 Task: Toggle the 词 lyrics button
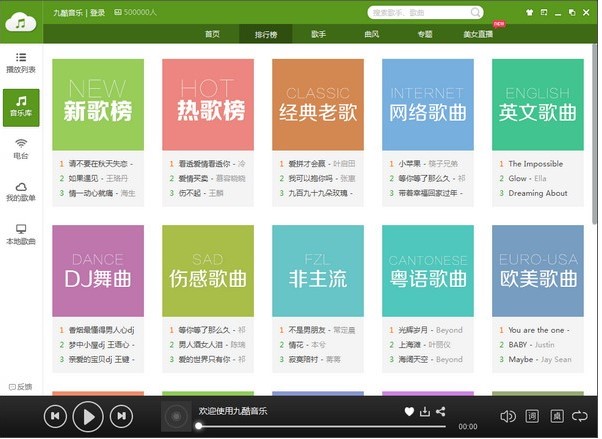(532, 416)
